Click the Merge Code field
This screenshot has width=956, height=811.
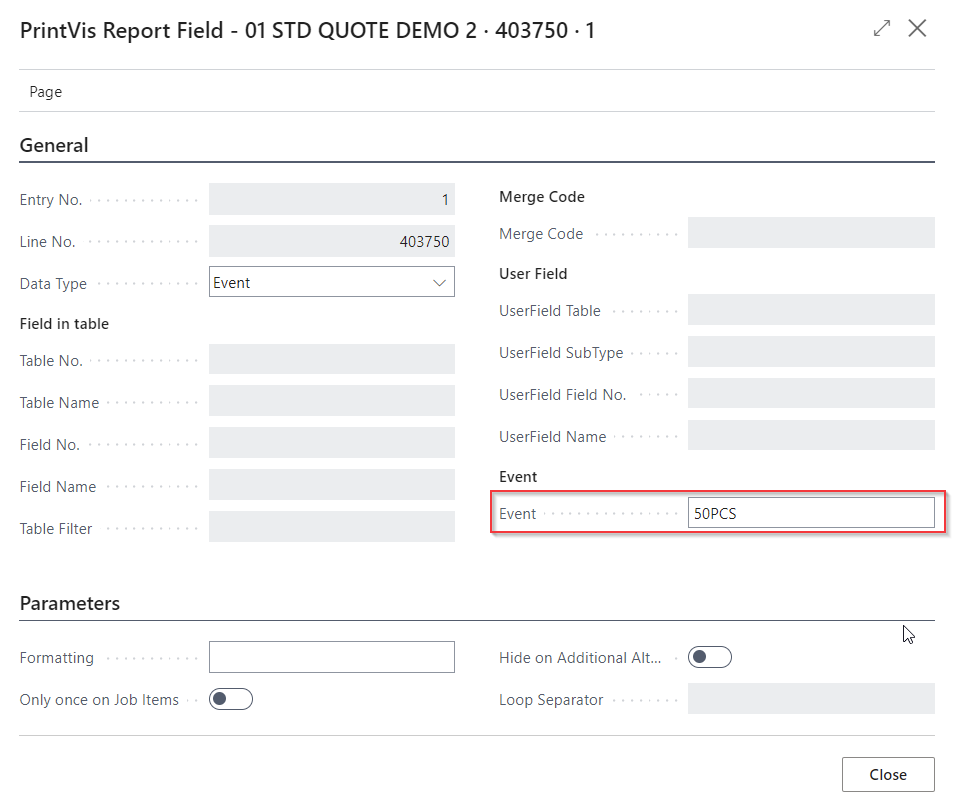point(810,233)
